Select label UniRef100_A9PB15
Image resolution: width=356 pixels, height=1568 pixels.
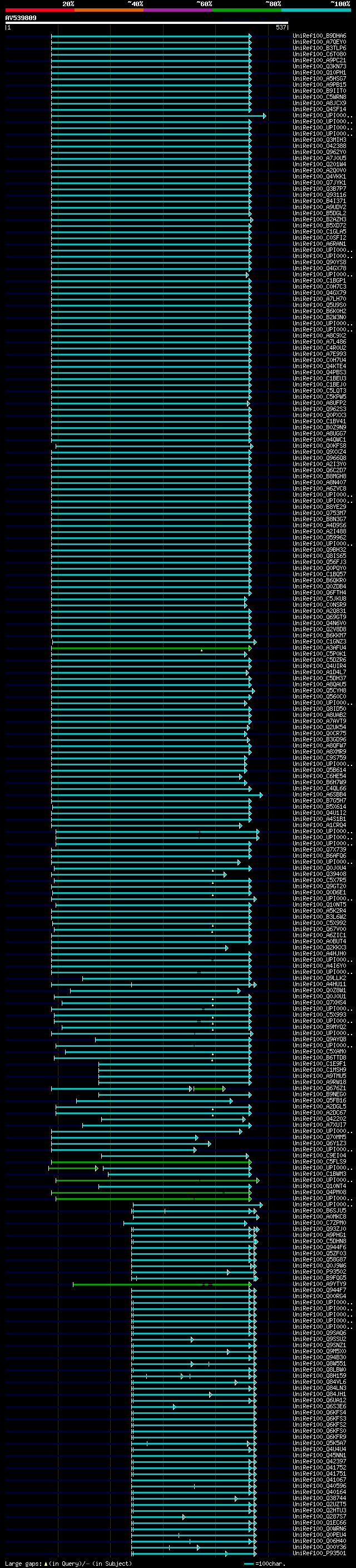pyautogui.click(x=319, y=85)
